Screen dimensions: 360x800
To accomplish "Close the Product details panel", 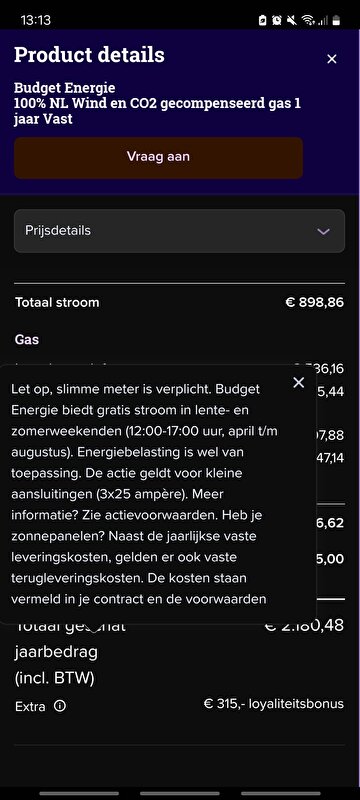I will tap(331, 59).
